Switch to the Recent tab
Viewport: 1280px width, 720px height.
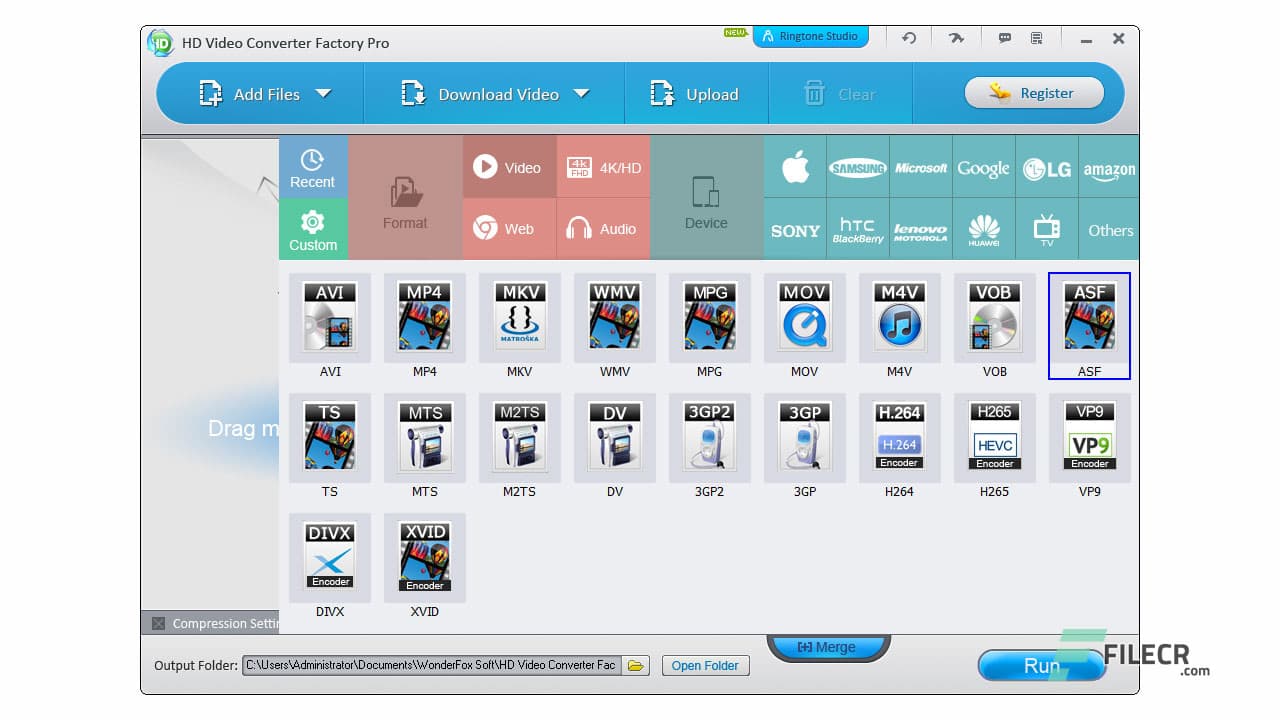[313, 167]
